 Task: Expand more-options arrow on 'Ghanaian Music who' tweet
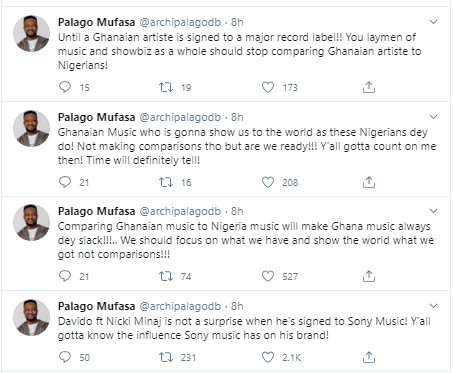[x=433, y=117]
